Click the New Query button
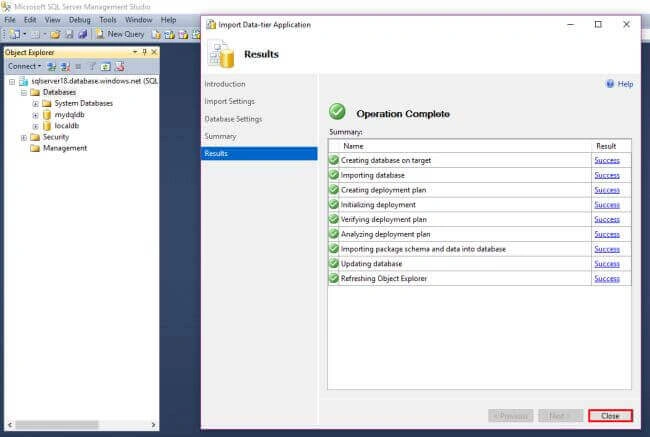 click(120, 34)
